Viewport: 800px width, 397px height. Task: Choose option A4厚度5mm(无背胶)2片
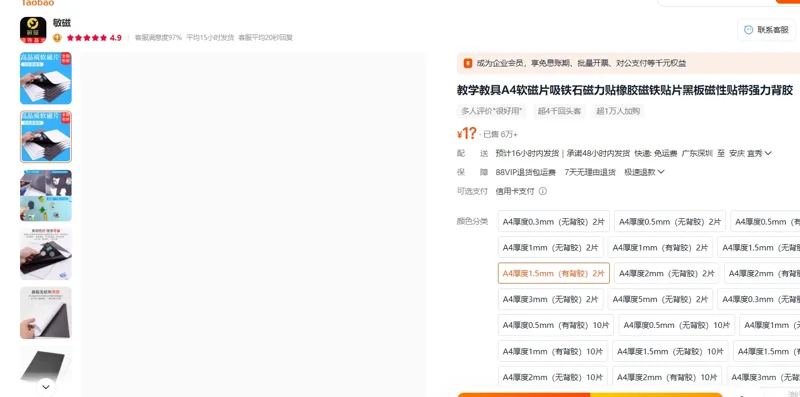pos(660,300)
